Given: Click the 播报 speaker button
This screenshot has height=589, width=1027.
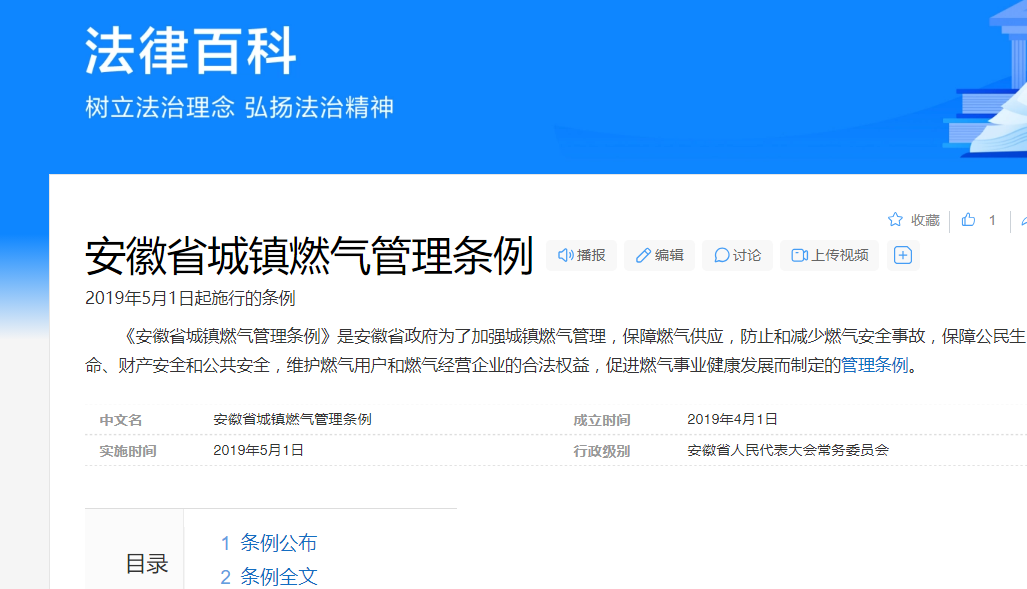Looking at the screenshot, I should click(581, 255).
